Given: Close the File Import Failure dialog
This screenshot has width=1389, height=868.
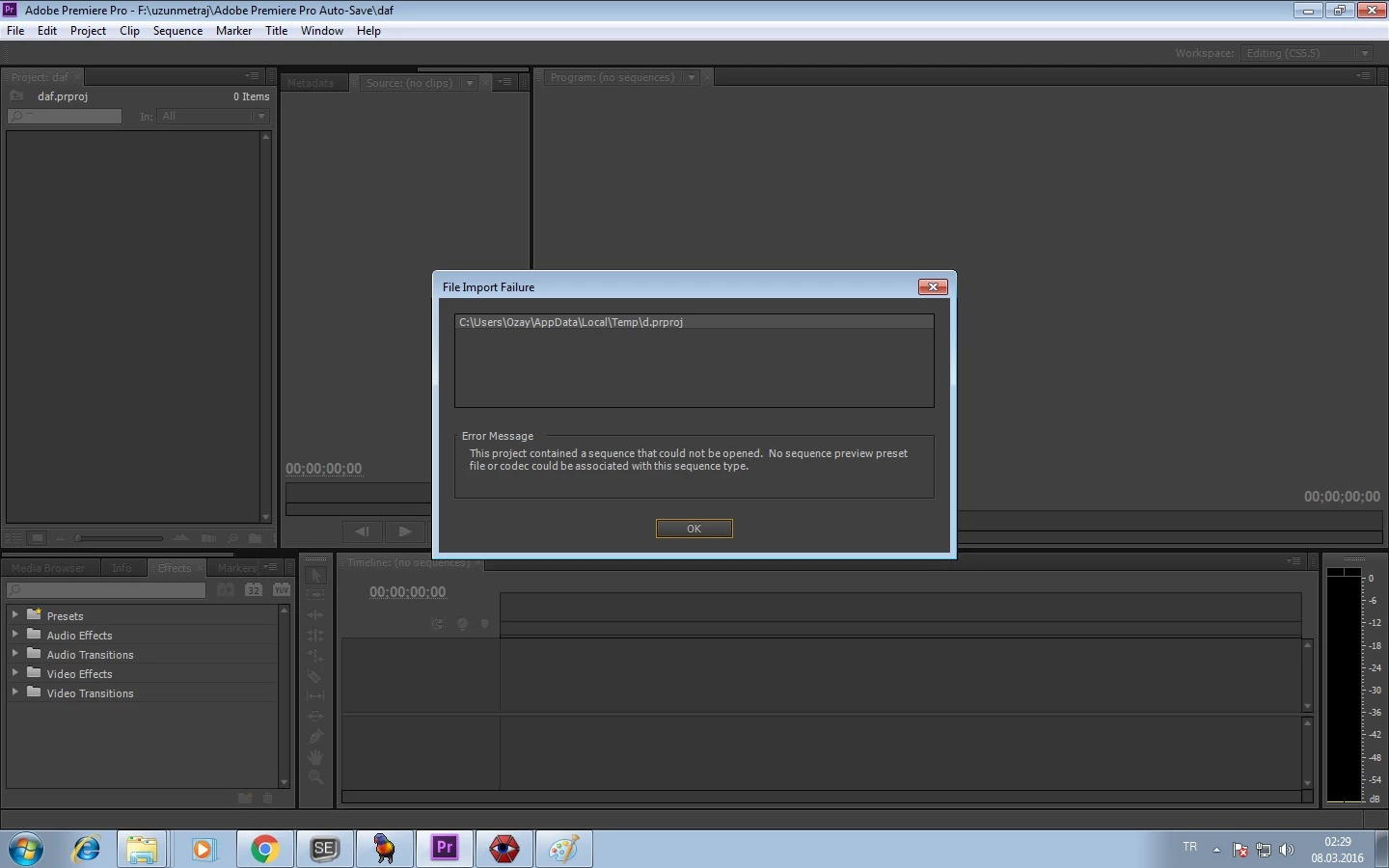Looking at the screenshot, I should coord(933,286).
